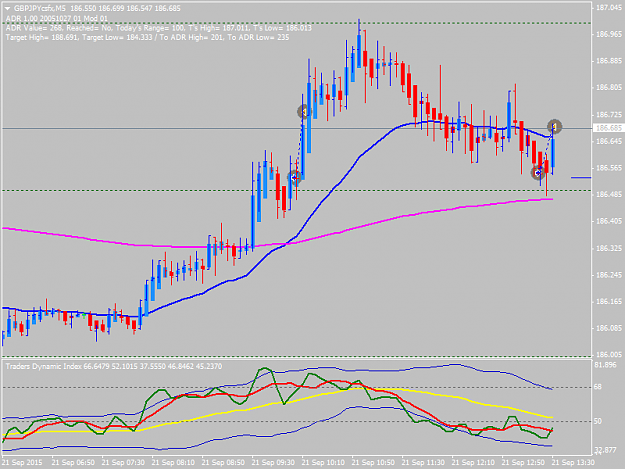Click the 186.325 price axis label
This screenshot has height=469, width=625.
point(608,249)
